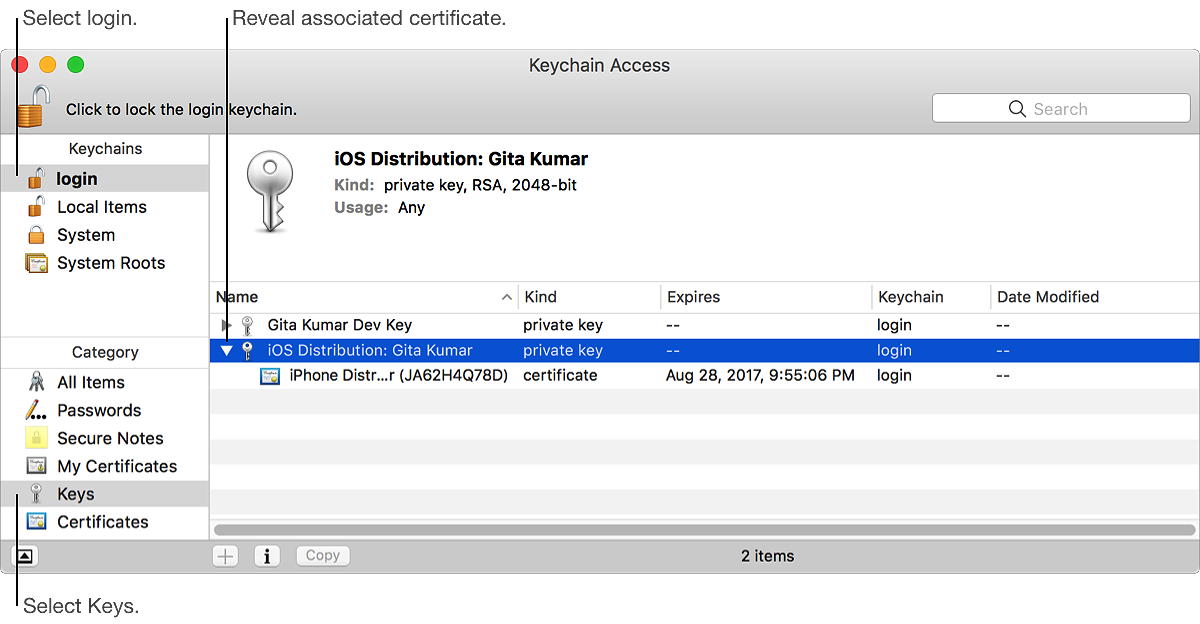1200x624 pixels.
Task: Sort list by Date Modified column header
Action: 1094,297
